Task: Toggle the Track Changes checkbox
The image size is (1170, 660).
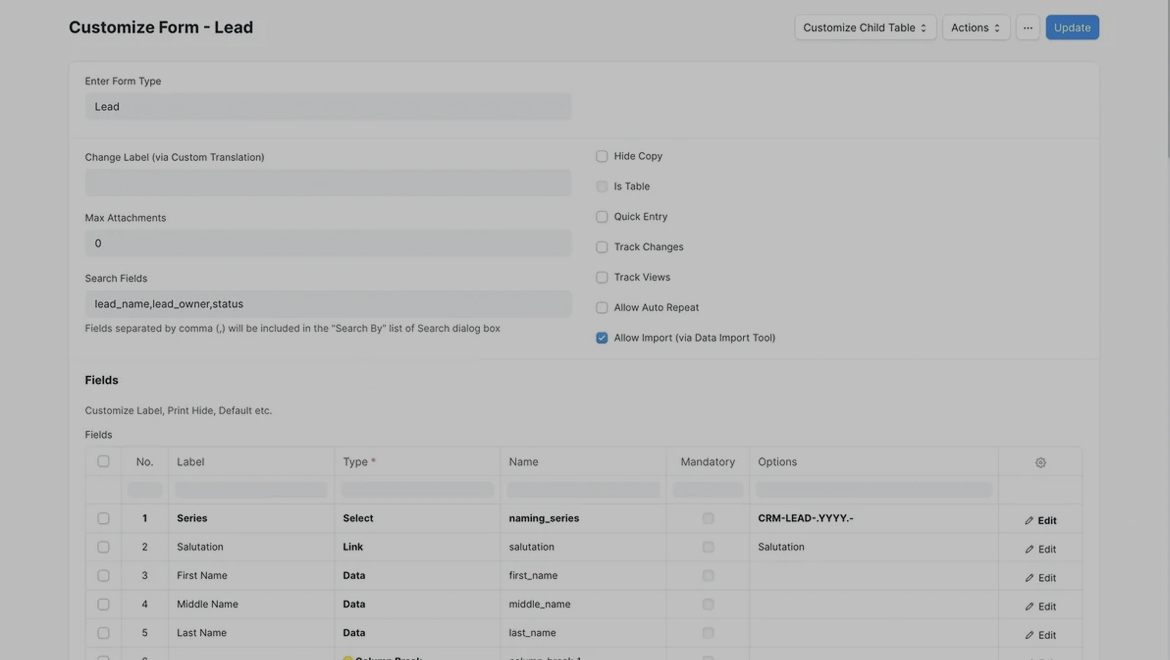Action: tap(602, 247)
